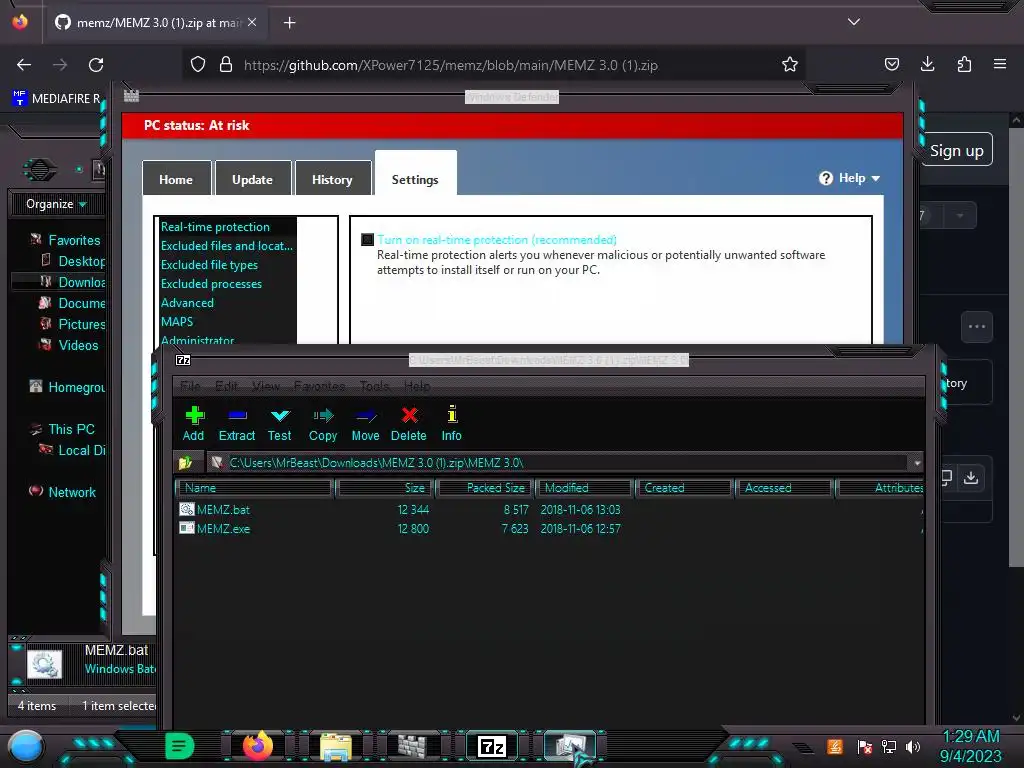Bookmark this page with the star

[790, 65]
